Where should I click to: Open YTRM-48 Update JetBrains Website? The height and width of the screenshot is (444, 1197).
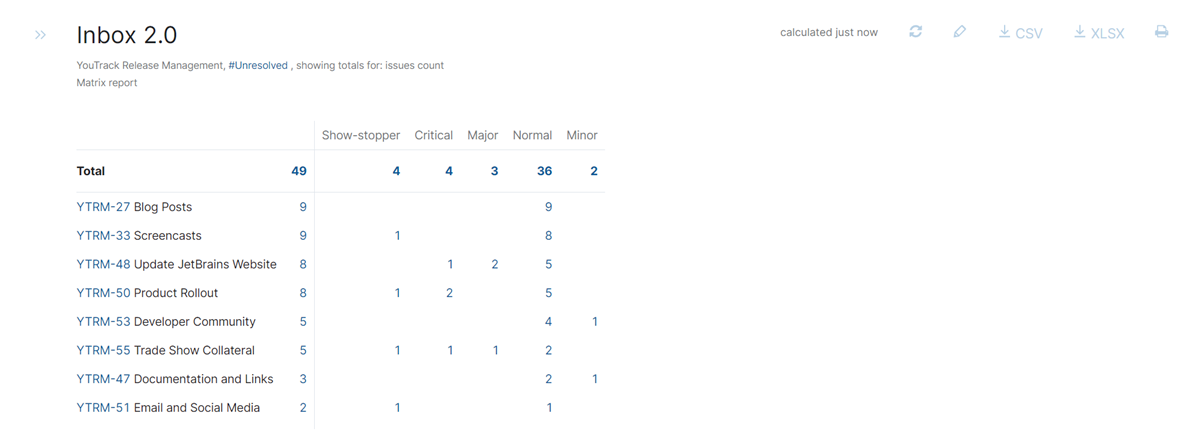(103, 264)
